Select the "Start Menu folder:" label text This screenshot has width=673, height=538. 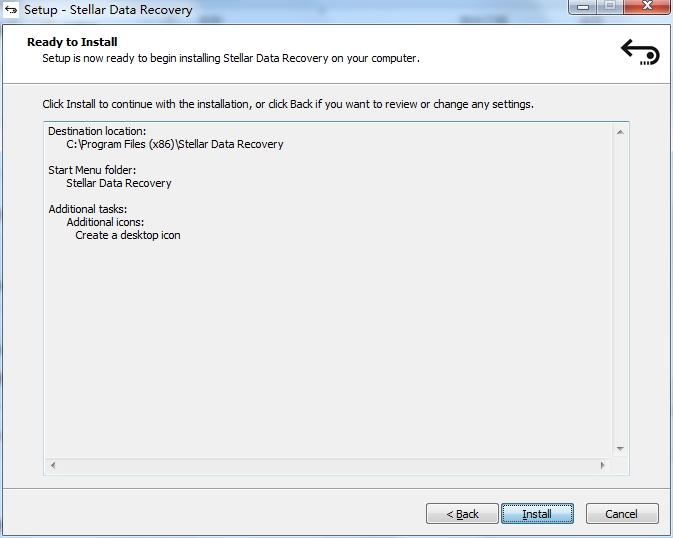coord(92,170)
